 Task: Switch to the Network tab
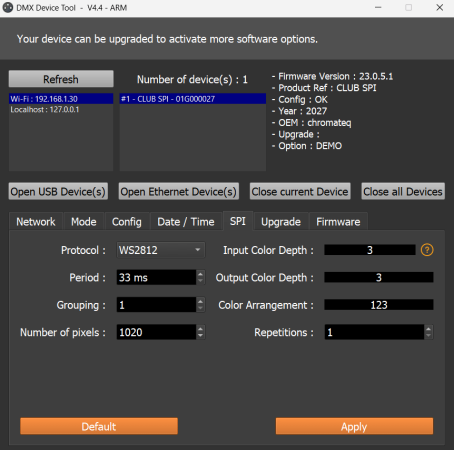(36, 222)
